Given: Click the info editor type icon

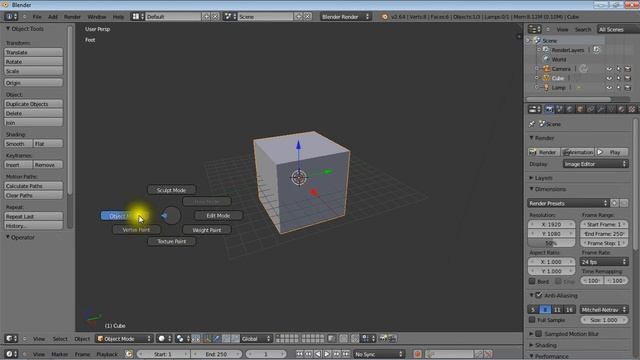Looking at the screenshot, I should click(x=11, y=16).
